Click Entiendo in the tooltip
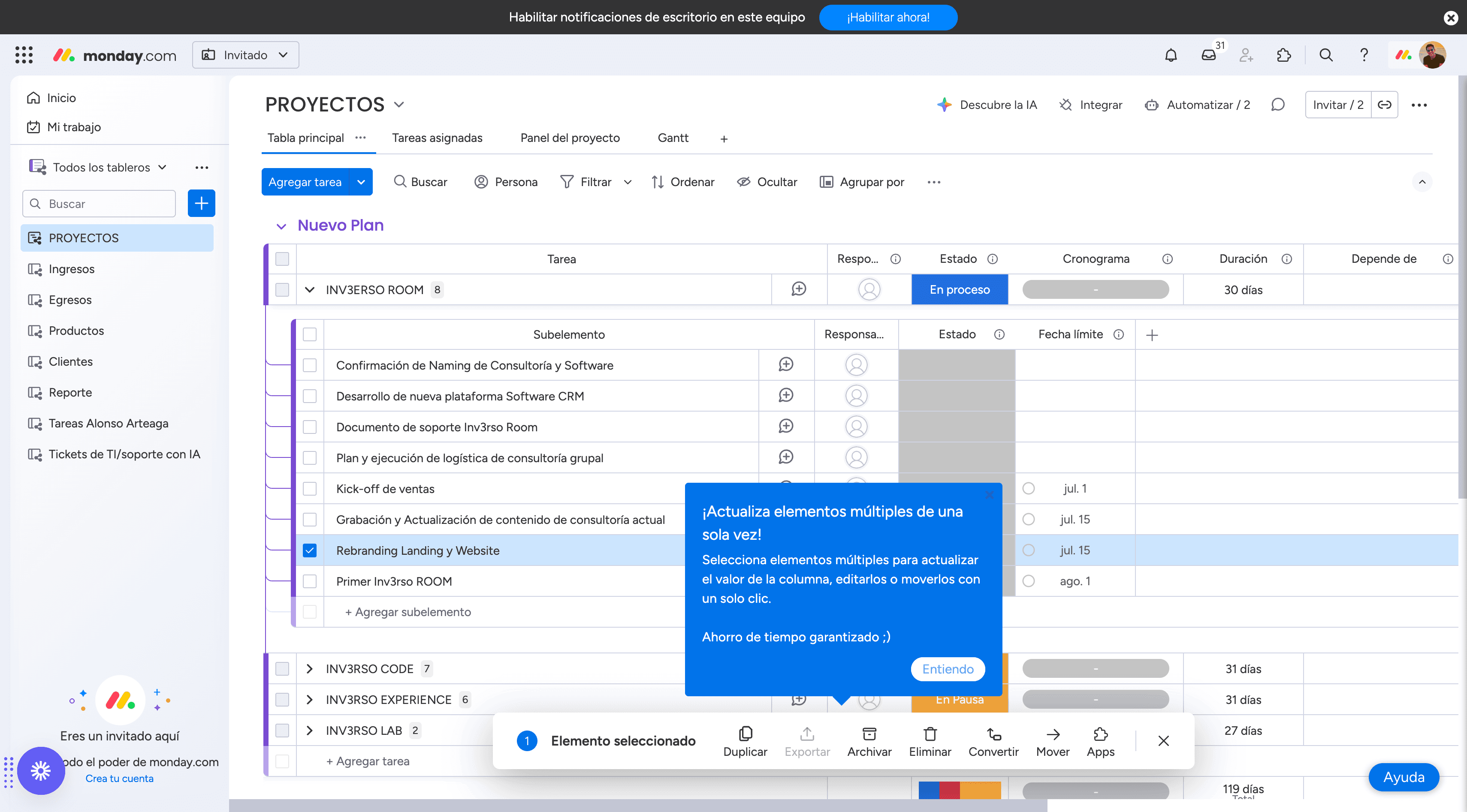The width and height of the screenshot is (1467, 812). (948, 669)
